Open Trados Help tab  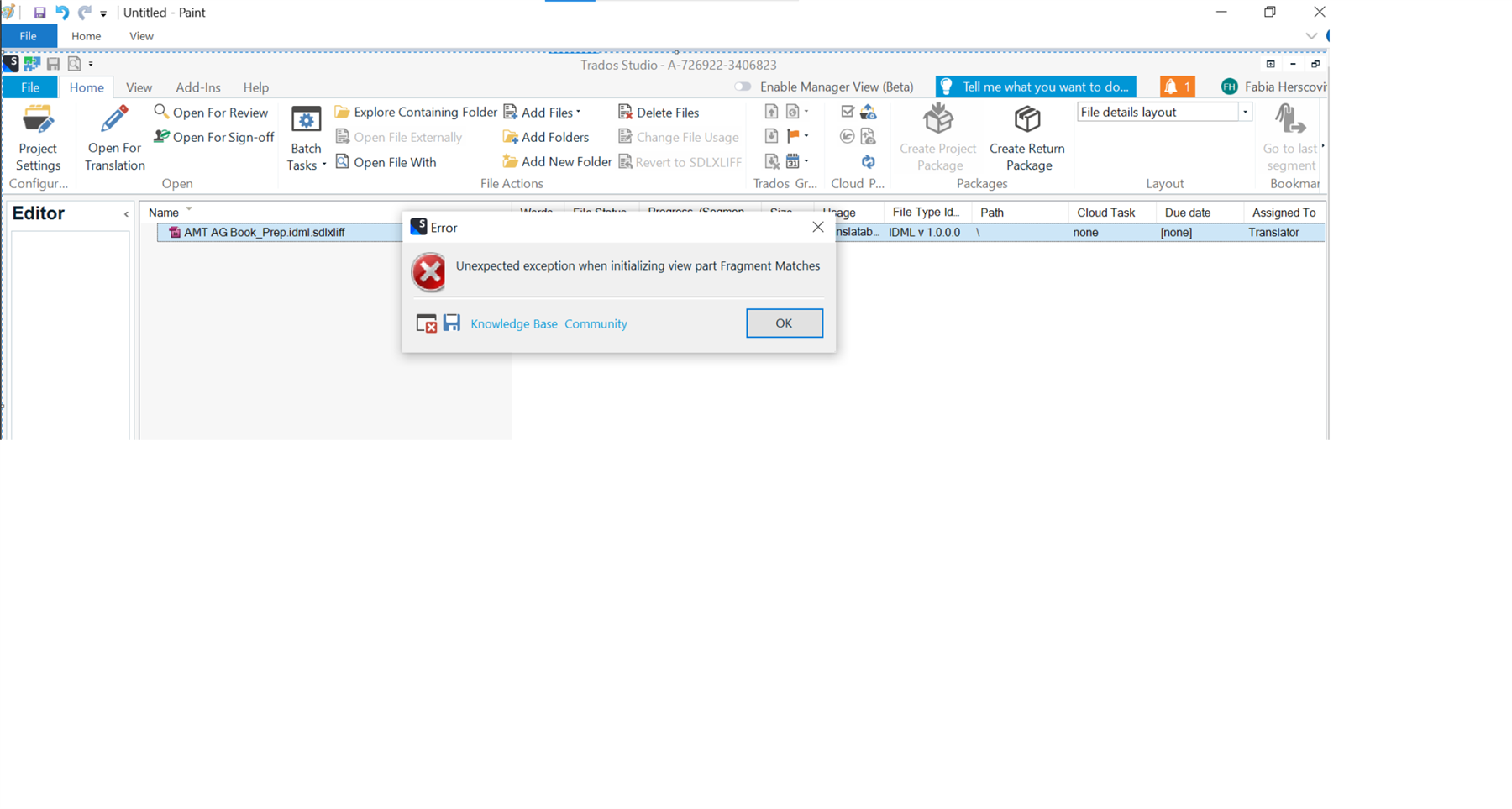pyautogui.click(x=256, y=87)
